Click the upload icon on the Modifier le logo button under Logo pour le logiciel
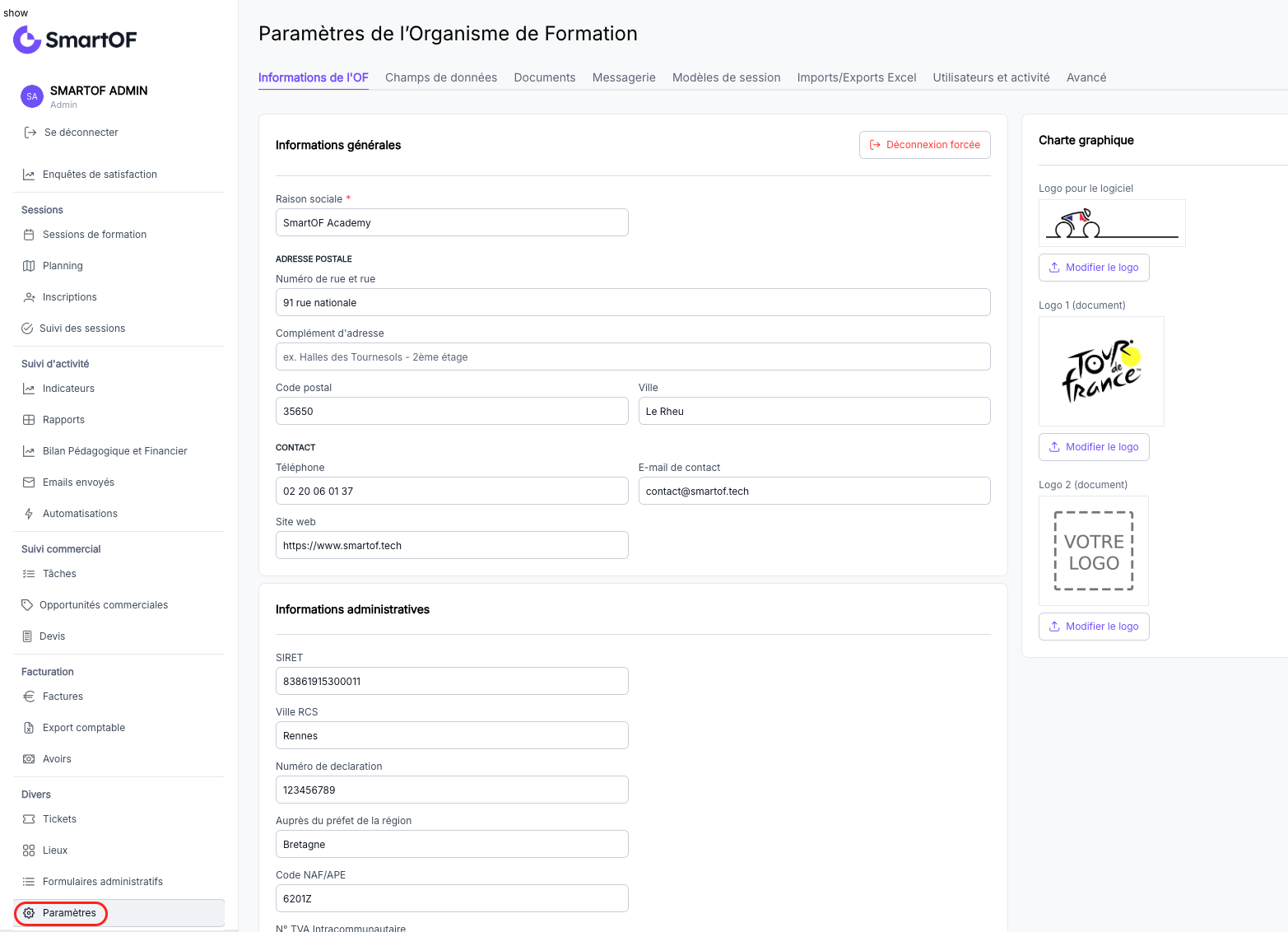This screenshot has height=932, width=1288. click(x=1054, y=268)
